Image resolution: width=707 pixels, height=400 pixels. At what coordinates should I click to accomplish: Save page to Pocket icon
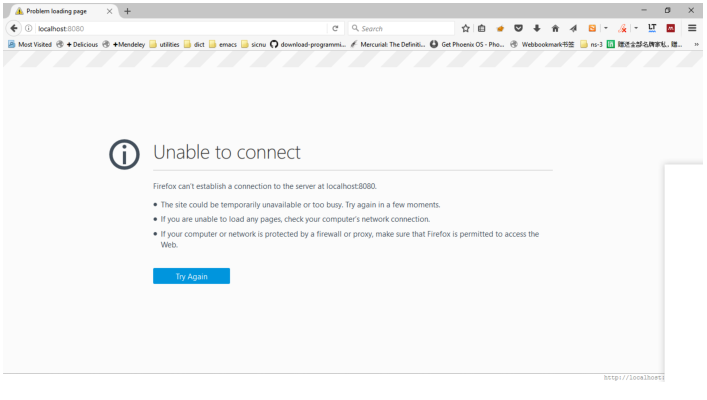[519, 28]
